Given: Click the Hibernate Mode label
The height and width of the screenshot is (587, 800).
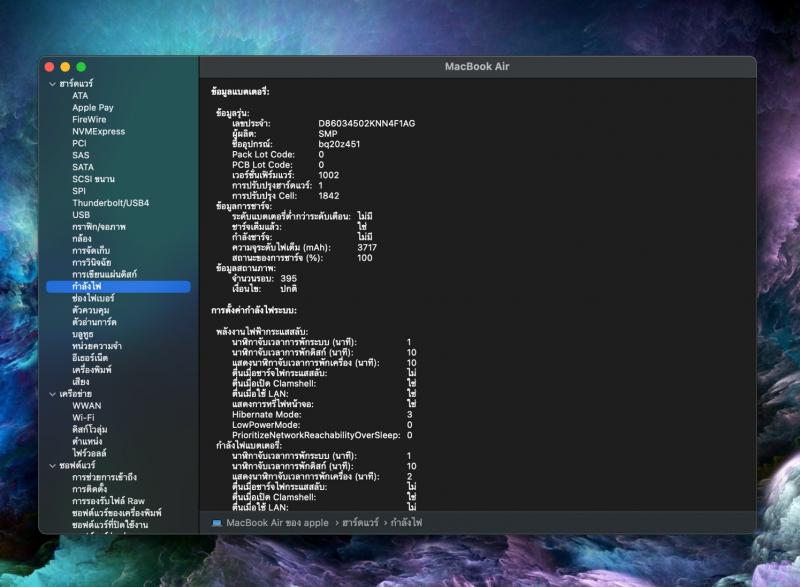Looking at the screenshot, I should pyautogui.click(x=267, y=415).
